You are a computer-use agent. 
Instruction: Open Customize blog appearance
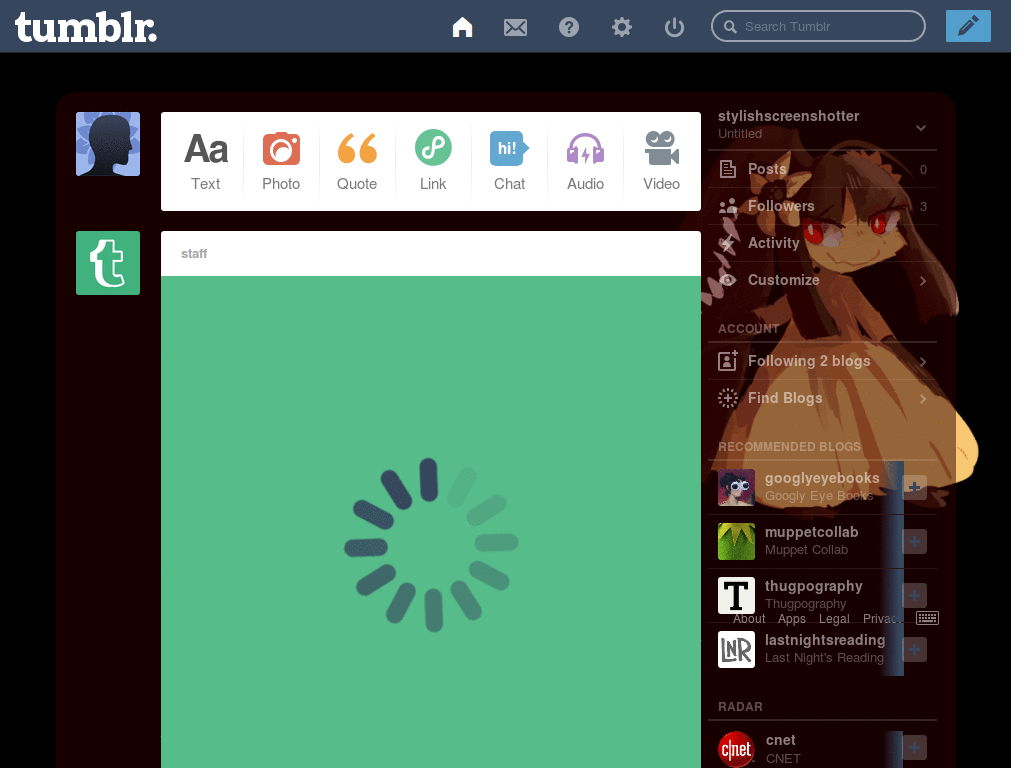pyautogui.click(x=822, y=280)
